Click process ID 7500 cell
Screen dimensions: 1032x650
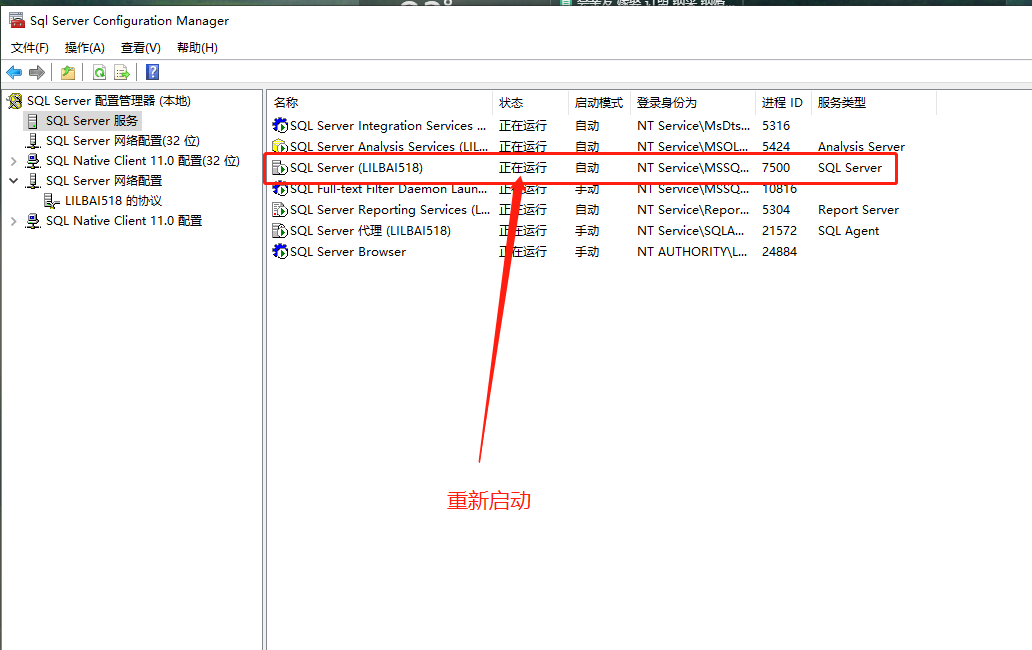coord(776,168)
